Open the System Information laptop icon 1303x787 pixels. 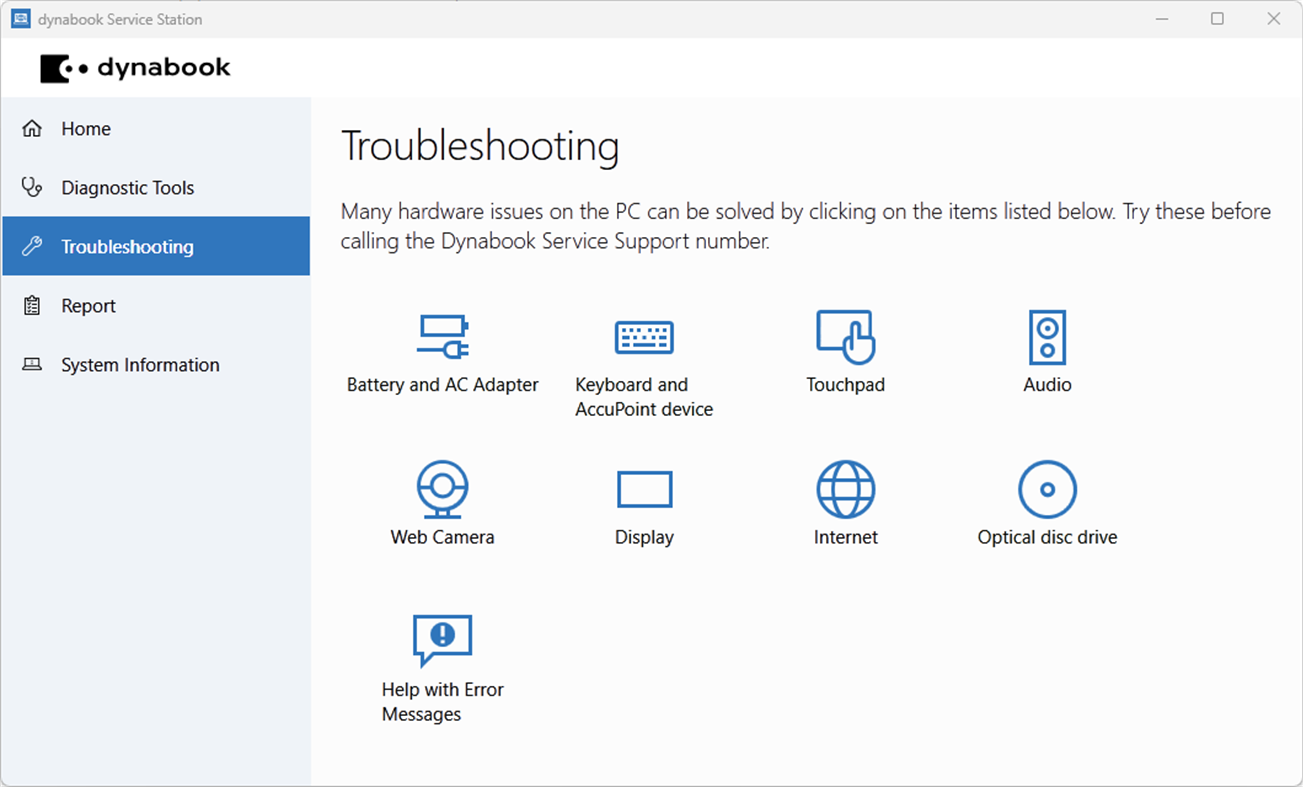(x=31, y=364)
